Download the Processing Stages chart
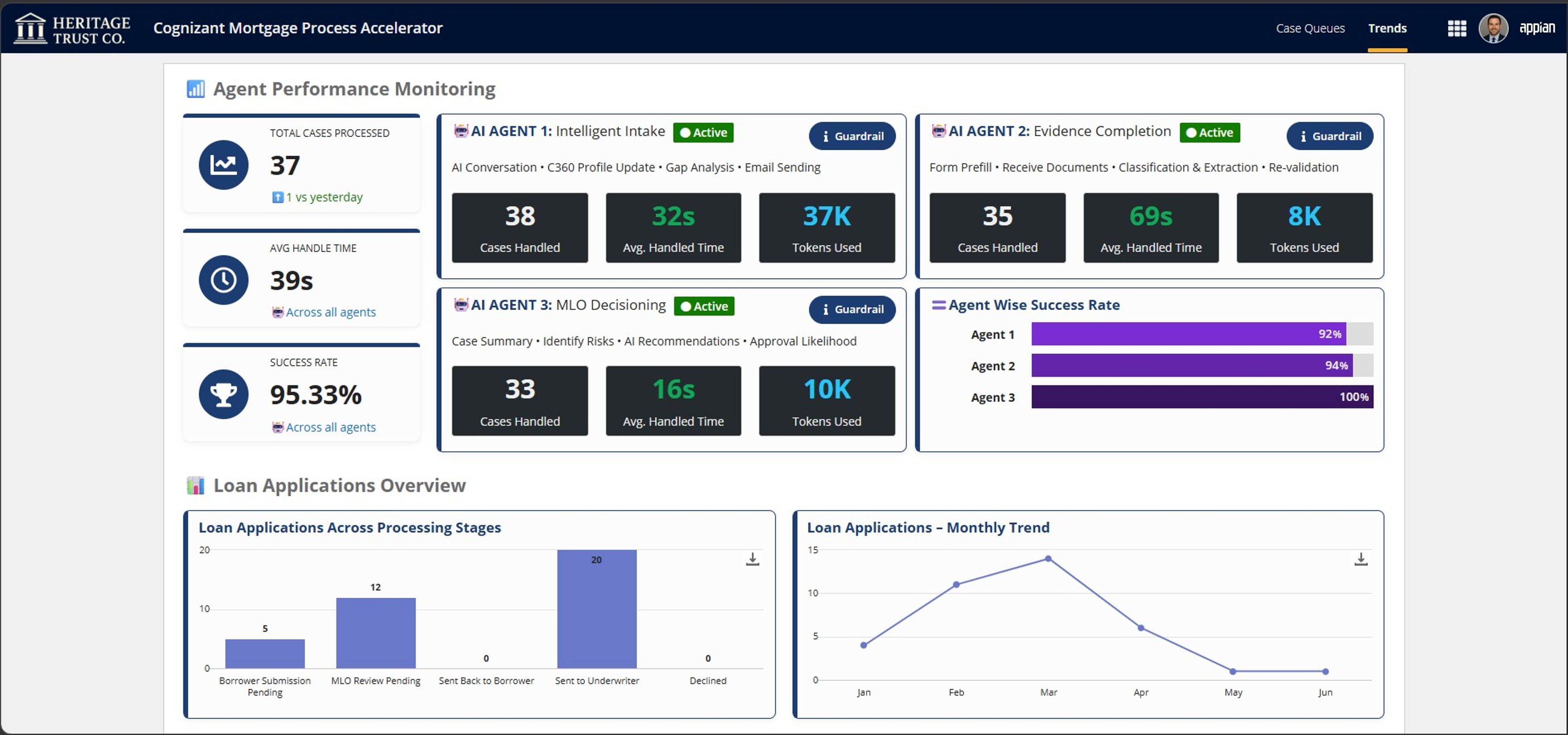This screenshot has height=735, width=1568. 752,559
